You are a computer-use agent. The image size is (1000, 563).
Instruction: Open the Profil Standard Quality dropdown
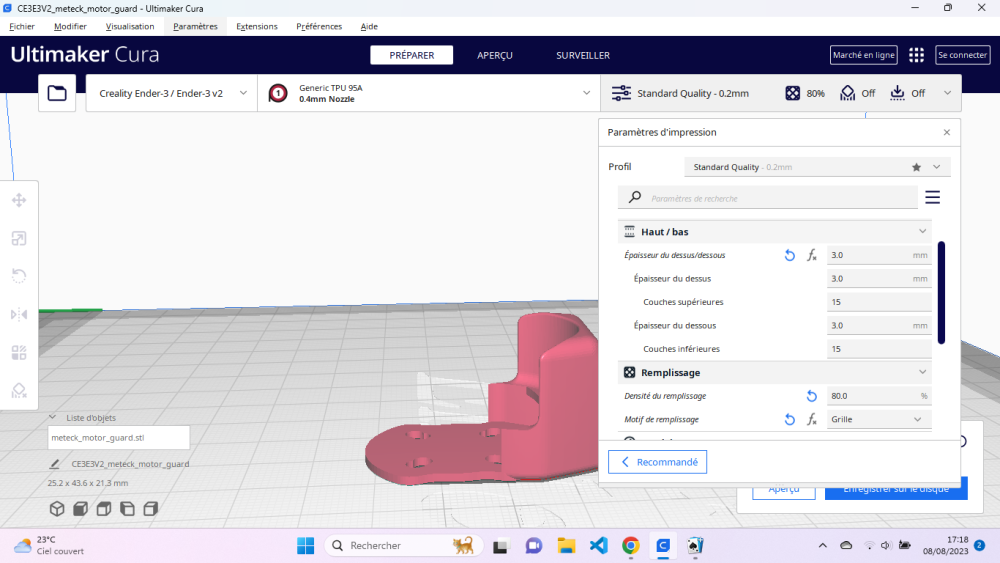pos(818,167)
